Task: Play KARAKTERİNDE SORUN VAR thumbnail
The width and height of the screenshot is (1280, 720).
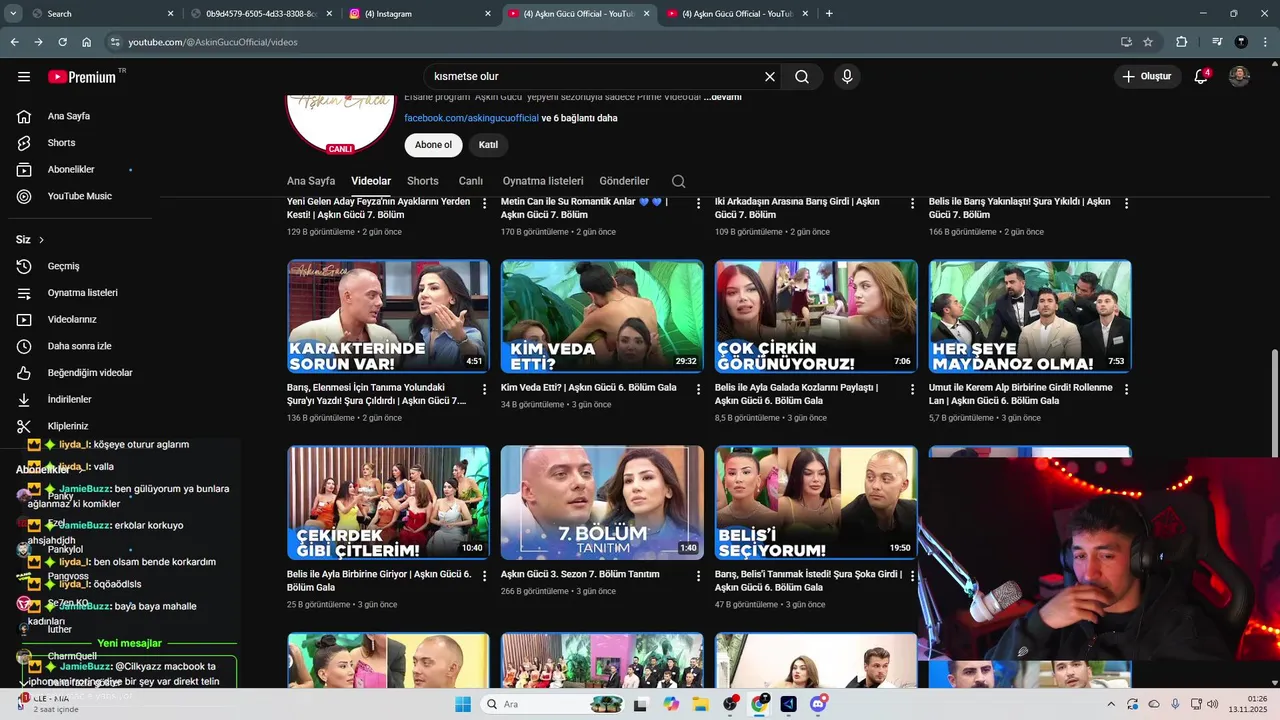Action: pyautogui.click(x=388, y=317)
